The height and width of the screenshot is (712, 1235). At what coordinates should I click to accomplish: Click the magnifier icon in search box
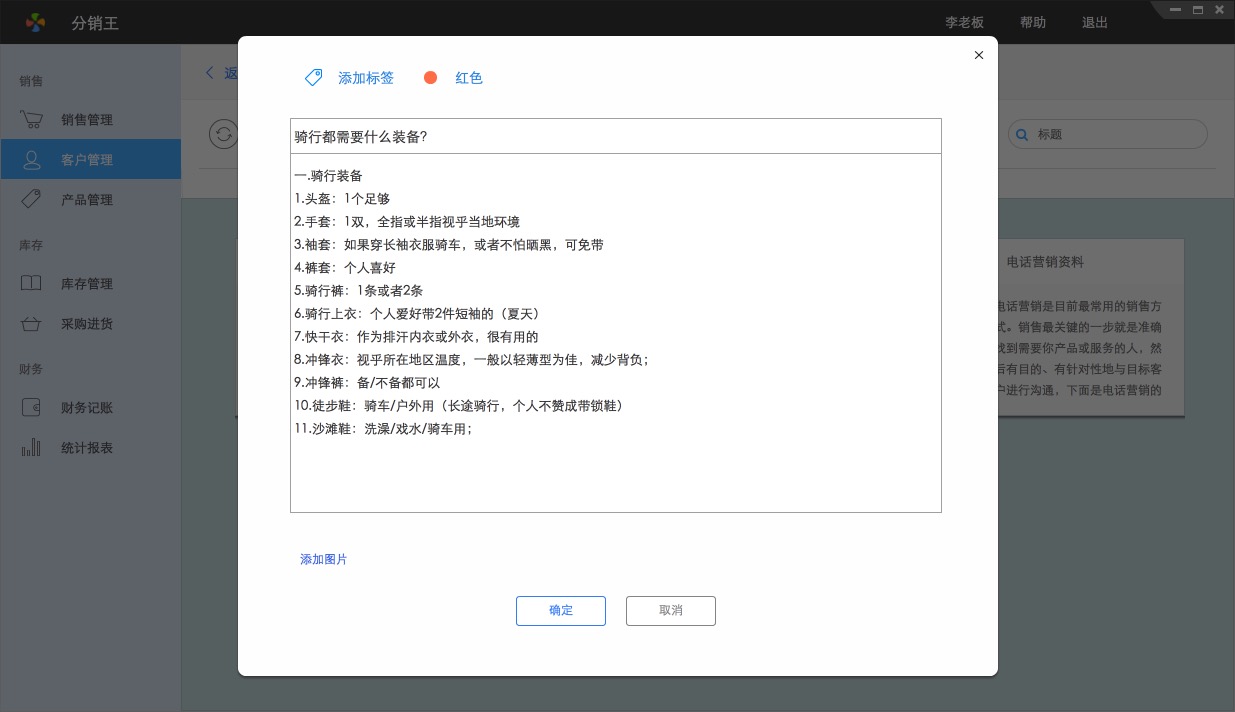[1022, 135]
